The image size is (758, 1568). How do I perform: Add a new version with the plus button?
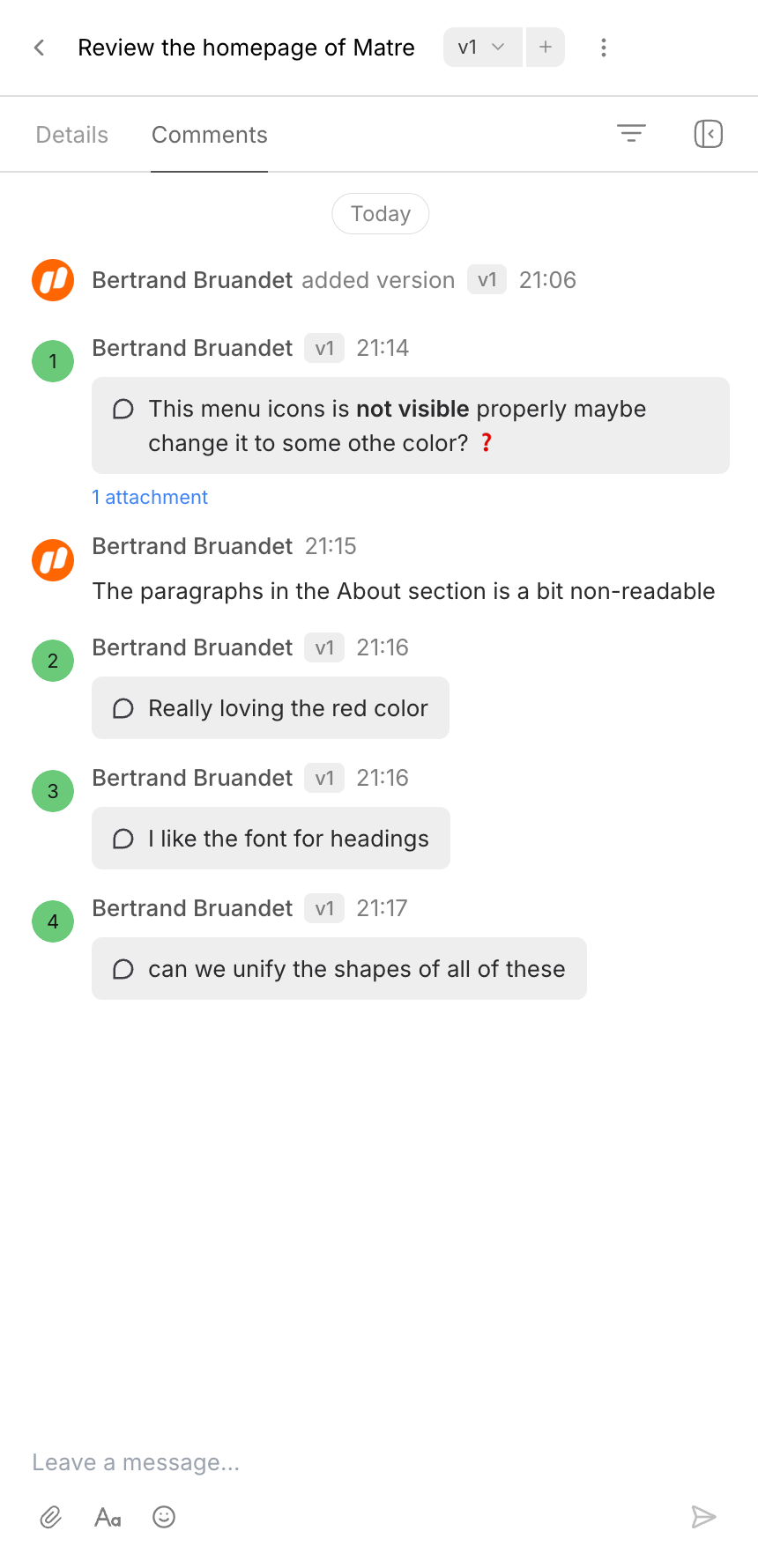[545, 48]
